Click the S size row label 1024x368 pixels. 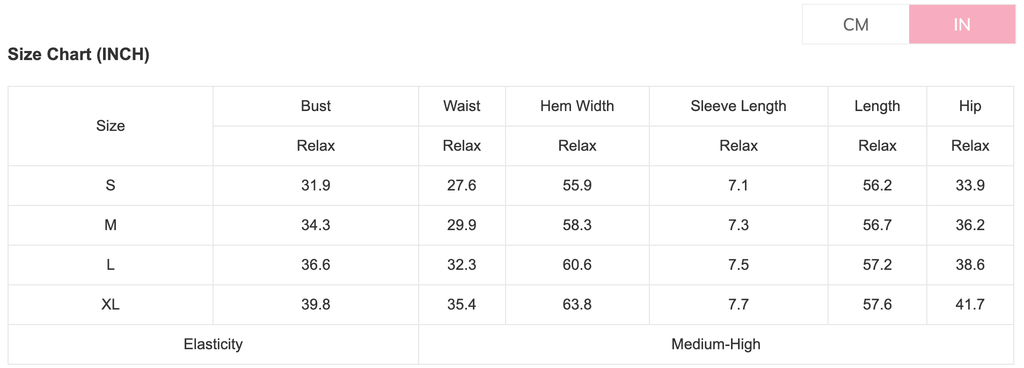[110, 185]
